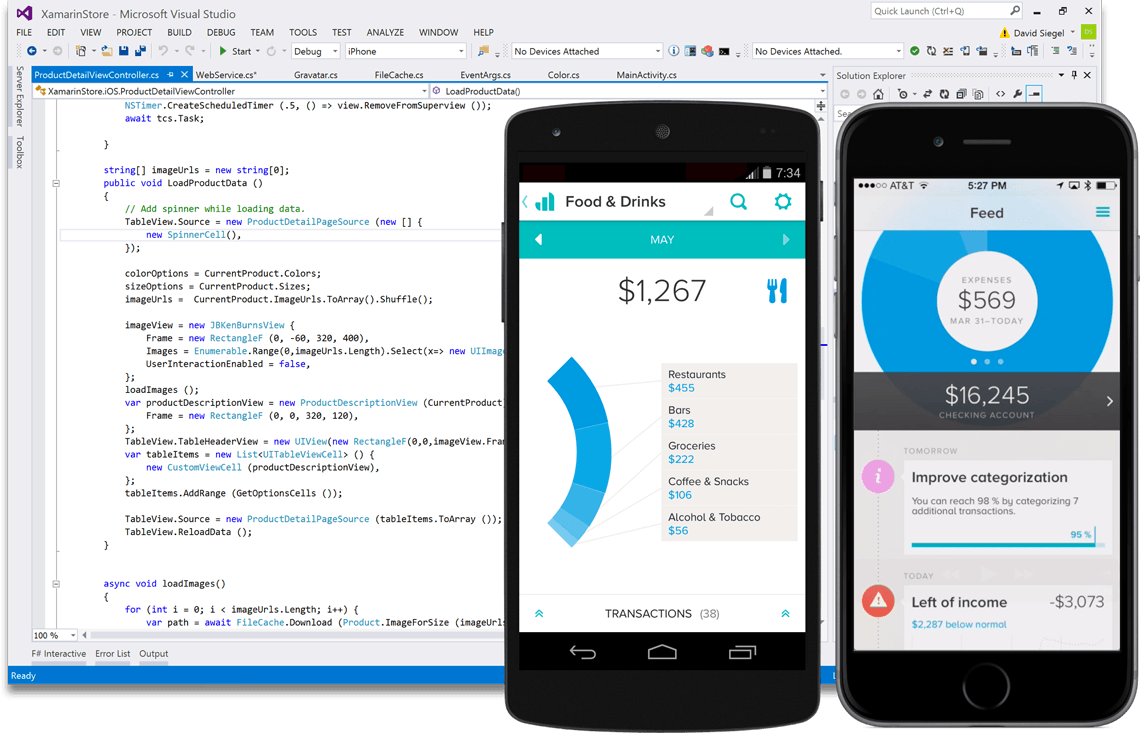Collapse the LoadProductData method outline
The image size is (1140, 733).
(56, 183)
